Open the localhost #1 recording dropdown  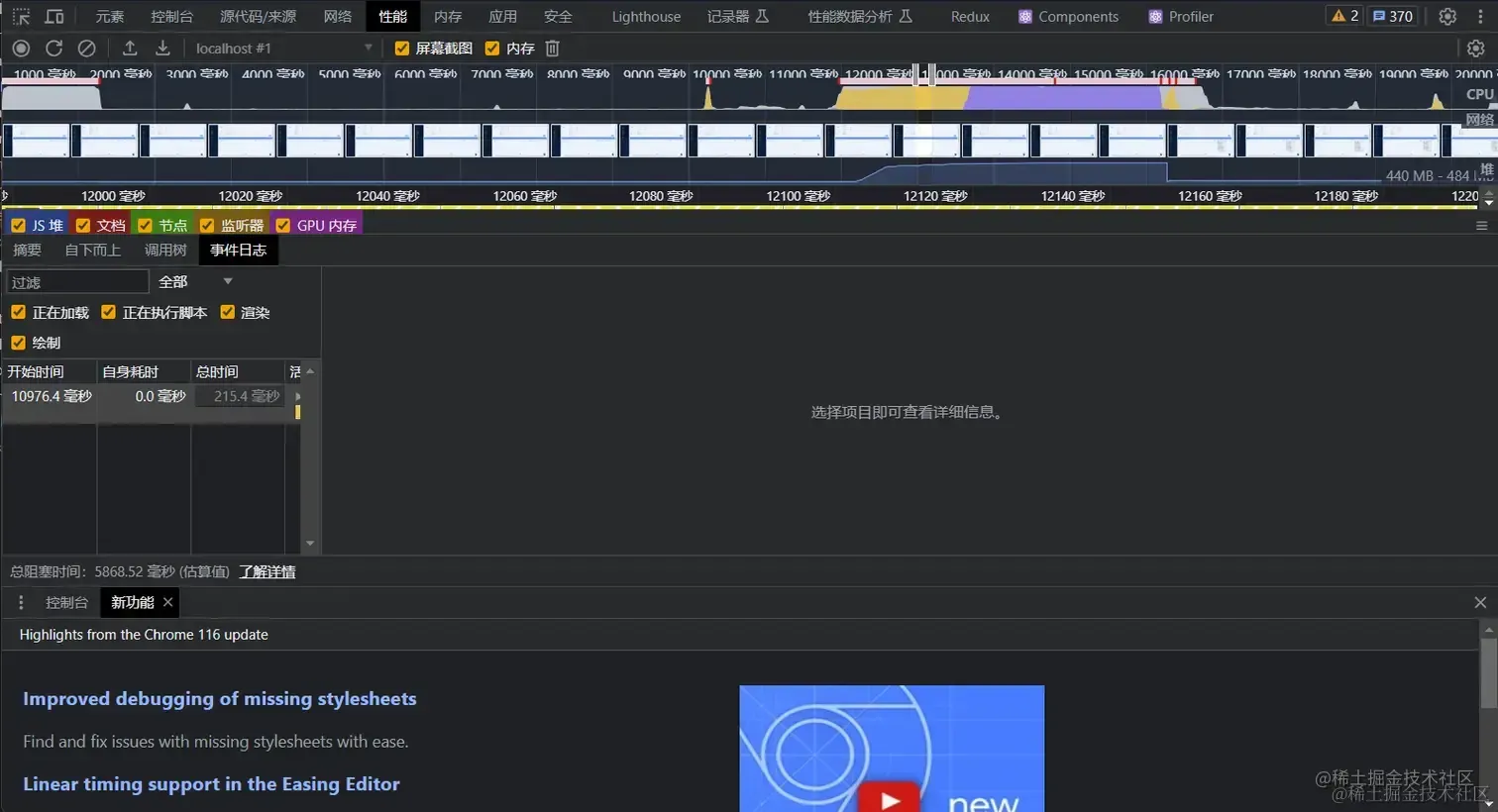(283, 48)
